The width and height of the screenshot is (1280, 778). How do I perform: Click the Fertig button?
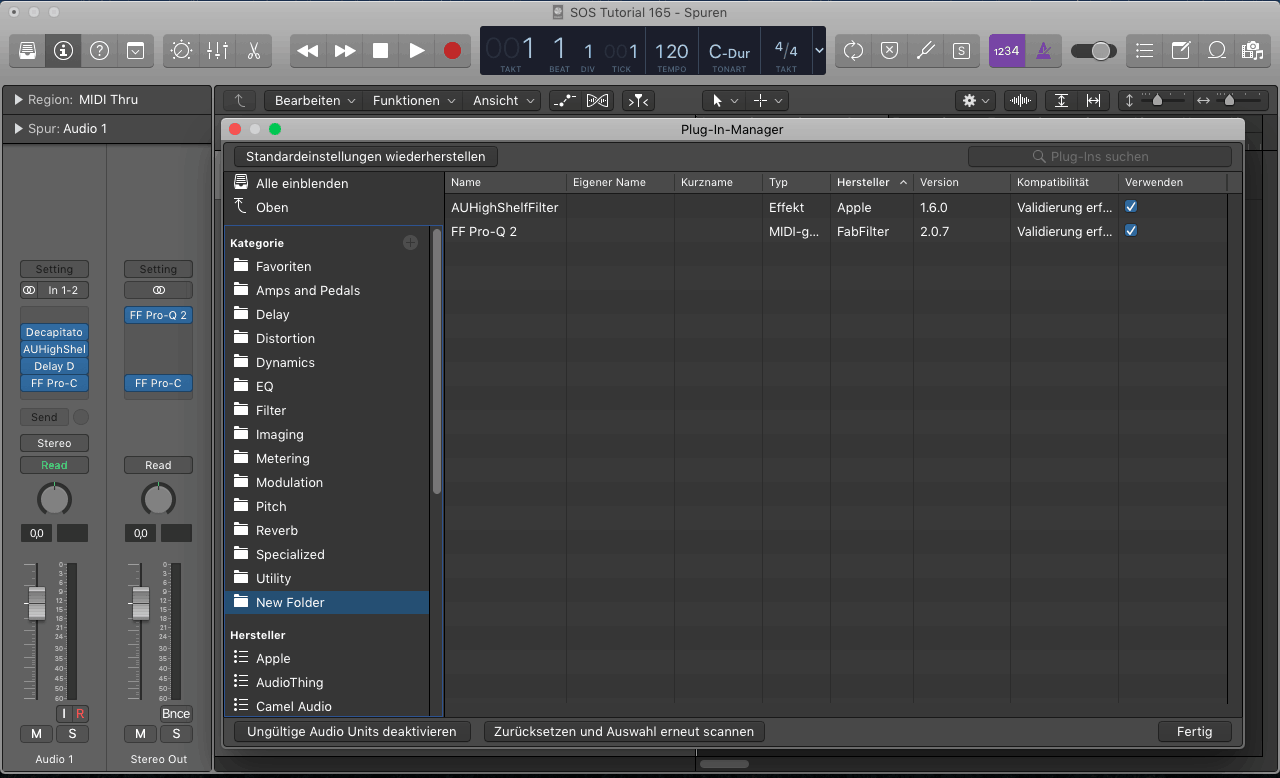[x=1194, y=731]
